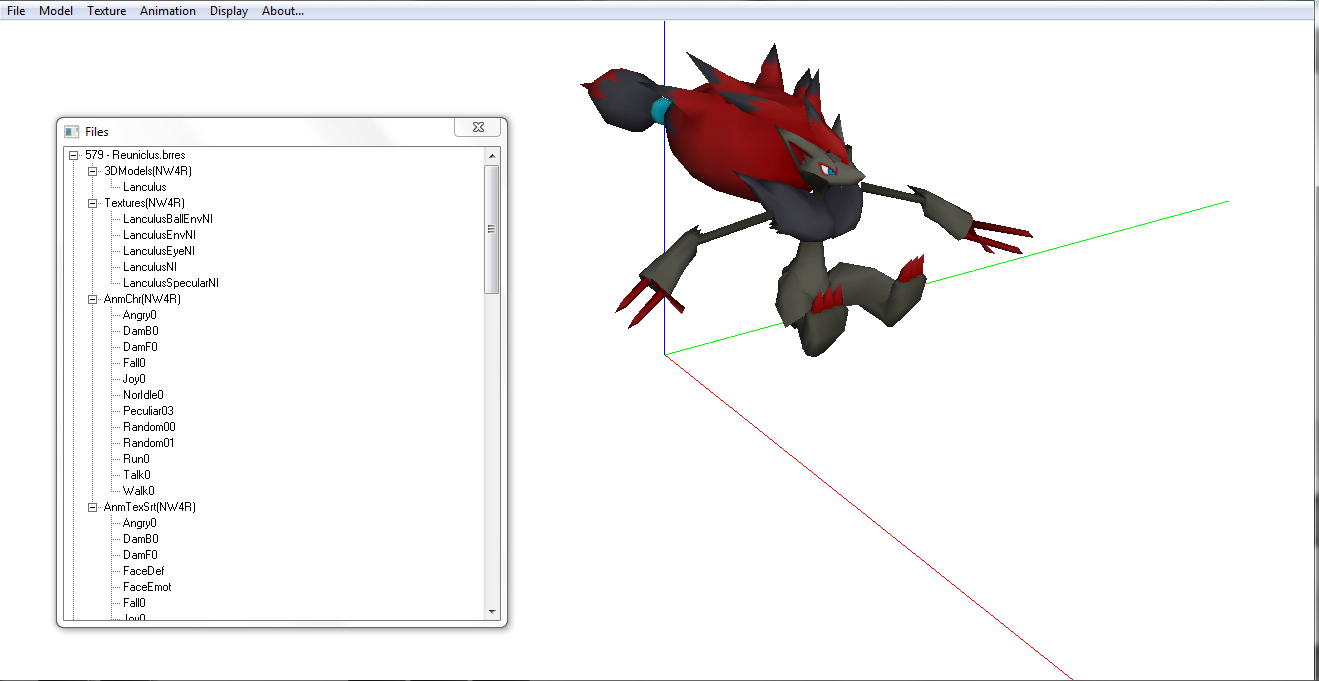Select the LanculusEyeNI texture
Screen dimensions: 1319x681
tap(159, 251)
